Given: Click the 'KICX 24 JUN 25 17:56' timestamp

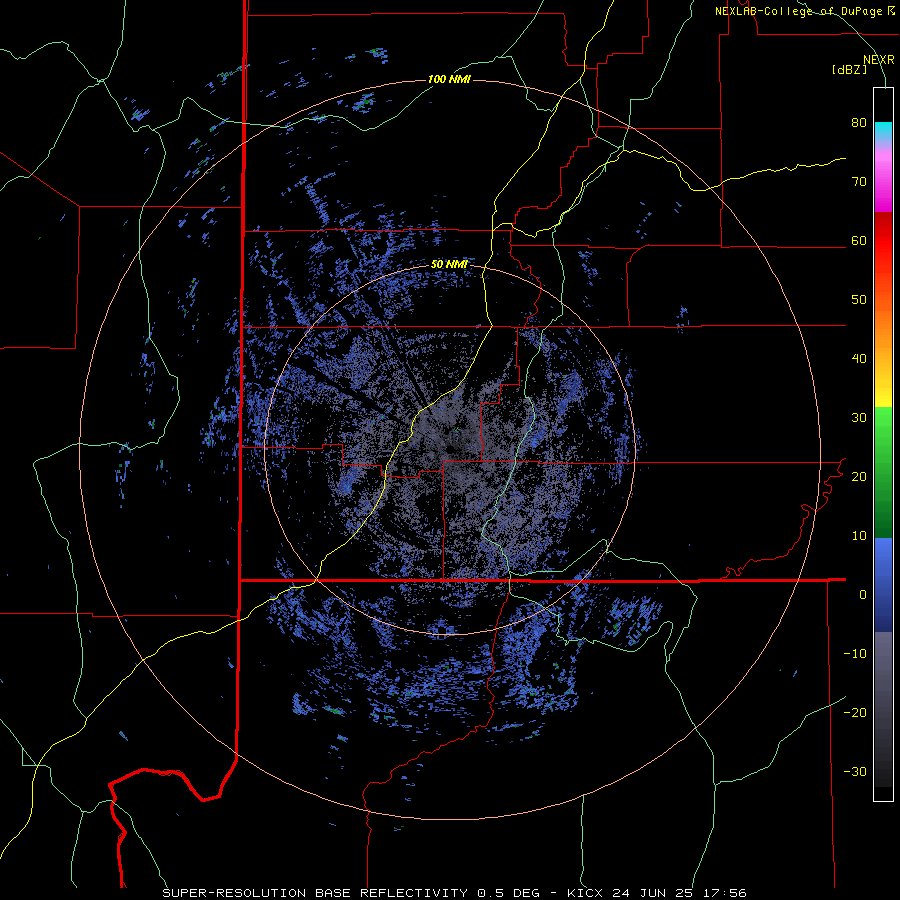Looking at the screenshot, I should [657, 893].
